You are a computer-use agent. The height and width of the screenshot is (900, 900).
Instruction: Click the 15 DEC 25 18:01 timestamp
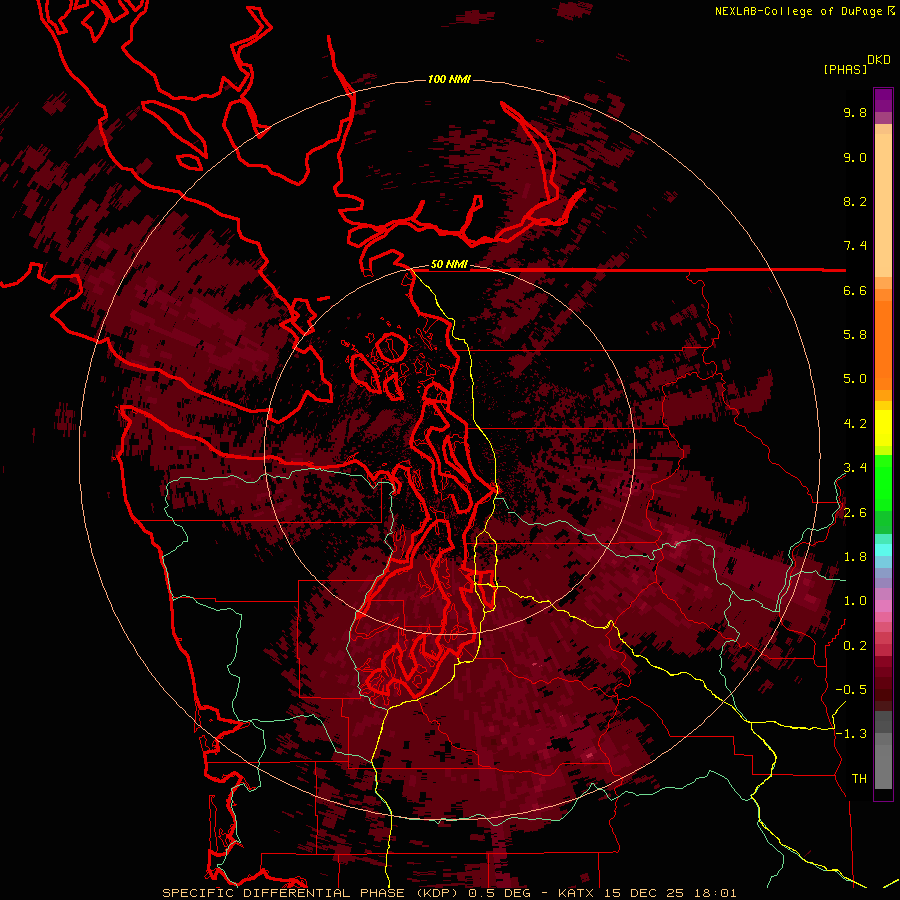(670, 893)
